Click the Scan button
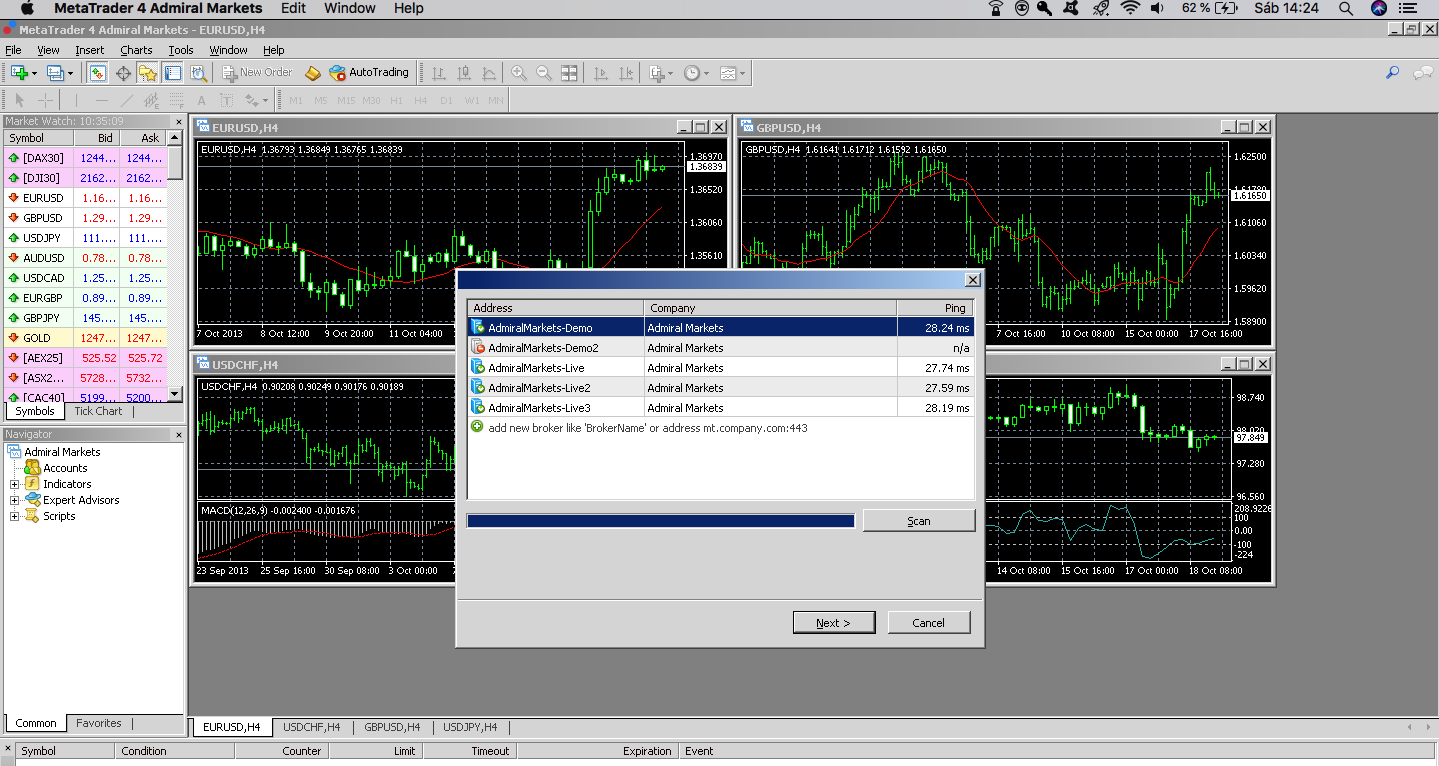 pos(918,521)
